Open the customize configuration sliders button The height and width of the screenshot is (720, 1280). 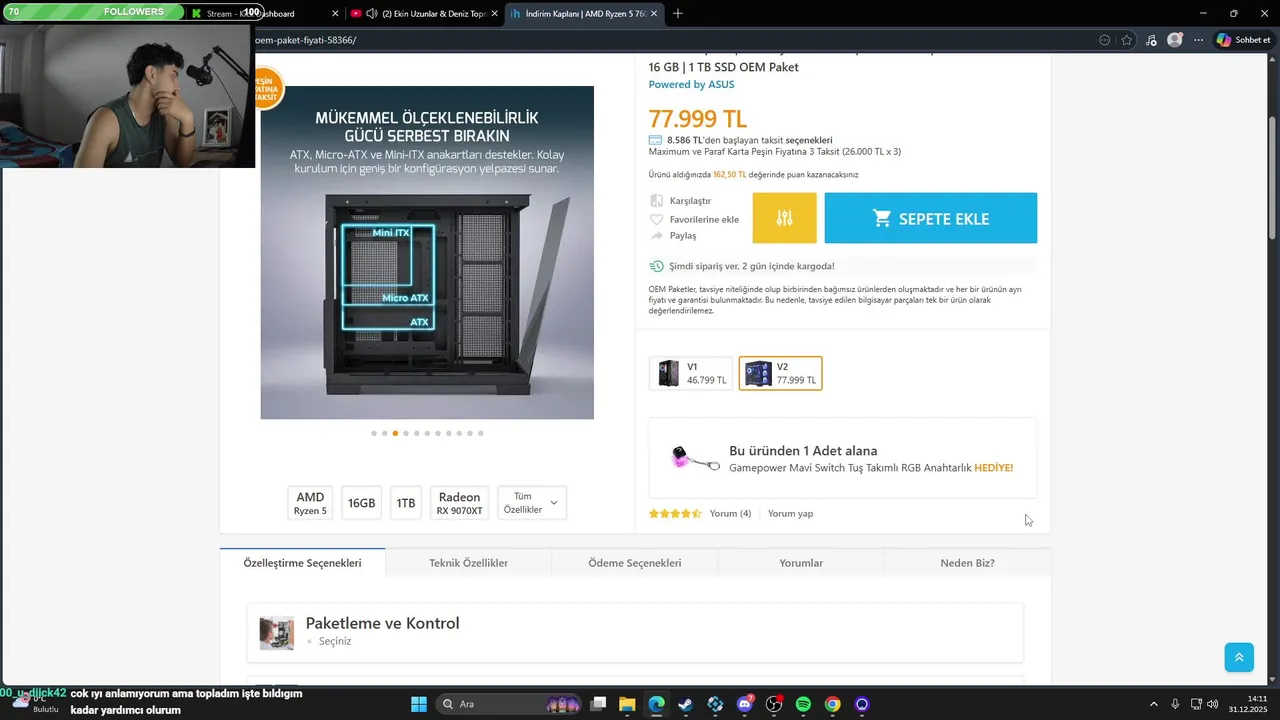(784, 218)
